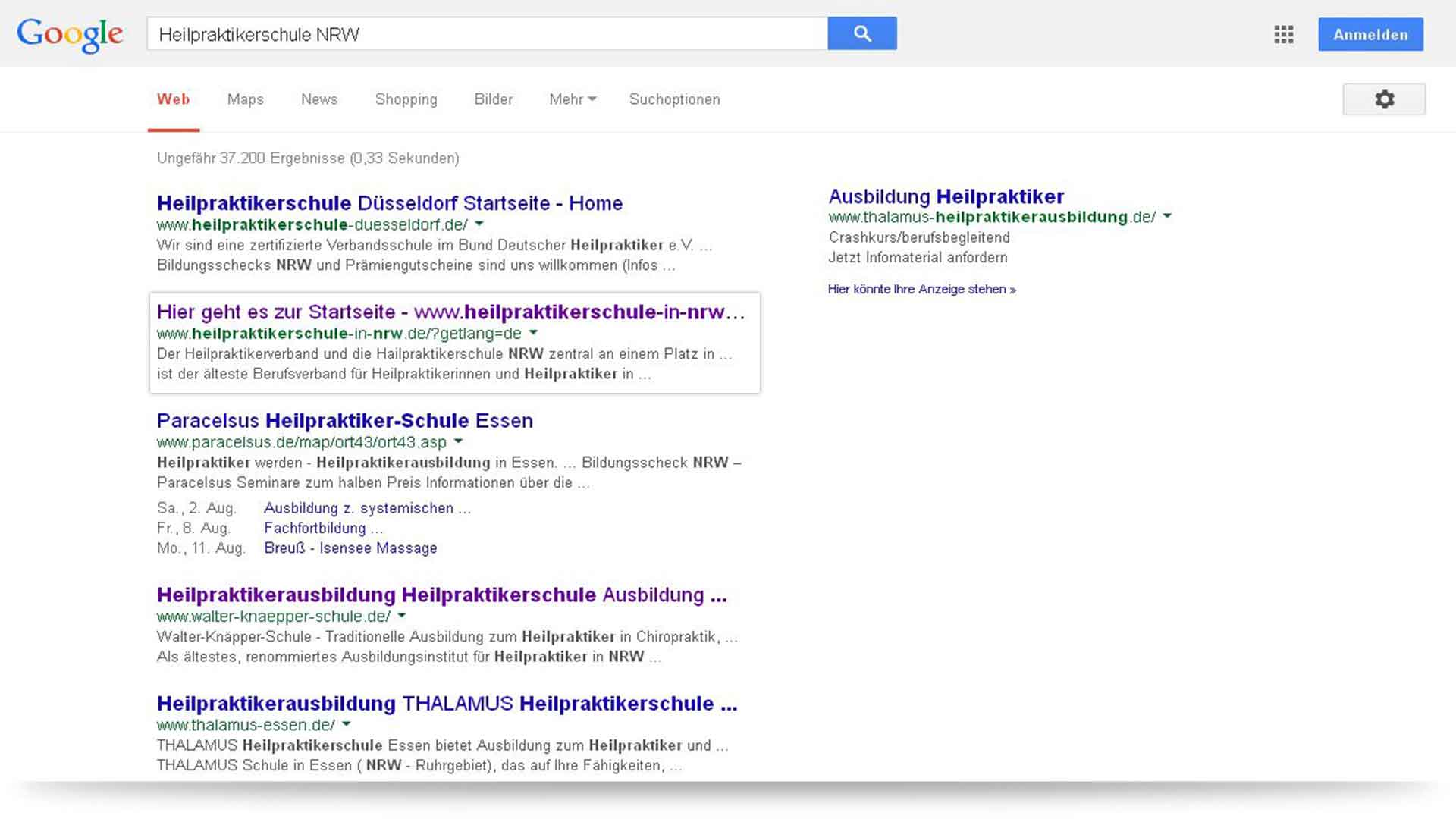Open the Bilder tab
The width and height of the screenshot is (1456, 819).
494,99
